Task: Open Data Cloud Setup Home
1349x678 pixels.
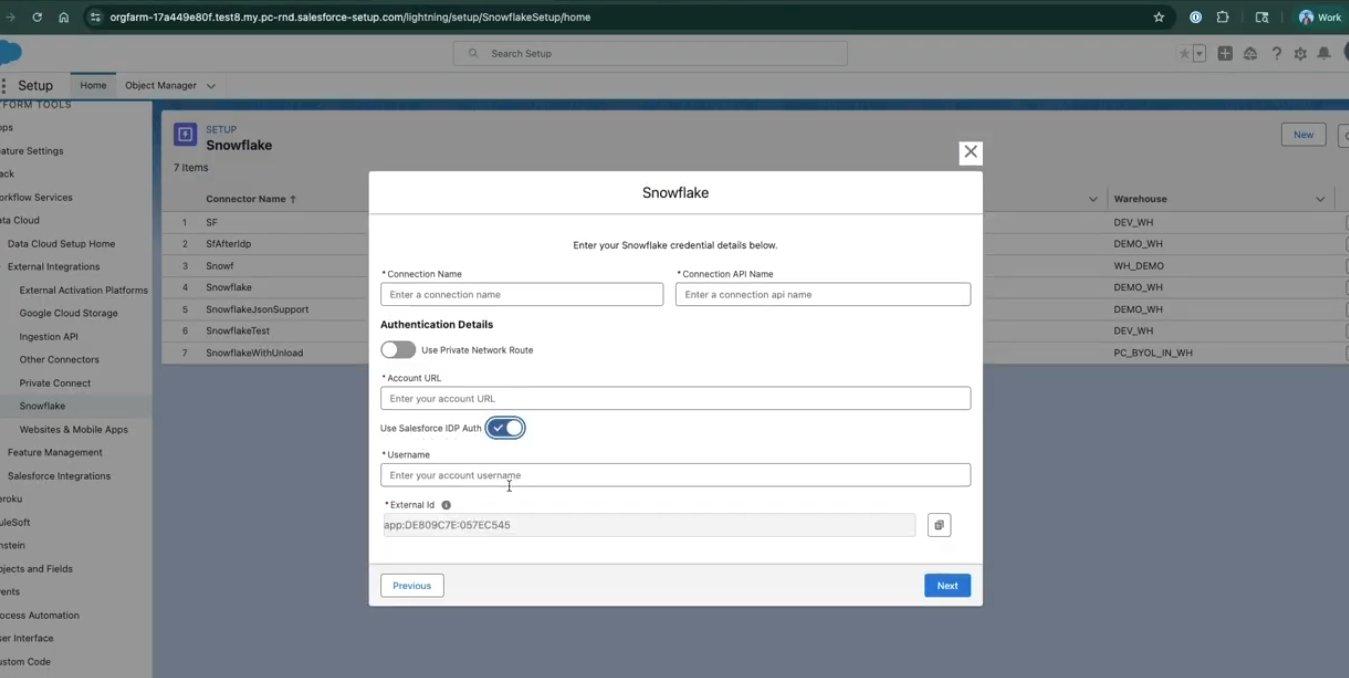Action: pos(61,244)
